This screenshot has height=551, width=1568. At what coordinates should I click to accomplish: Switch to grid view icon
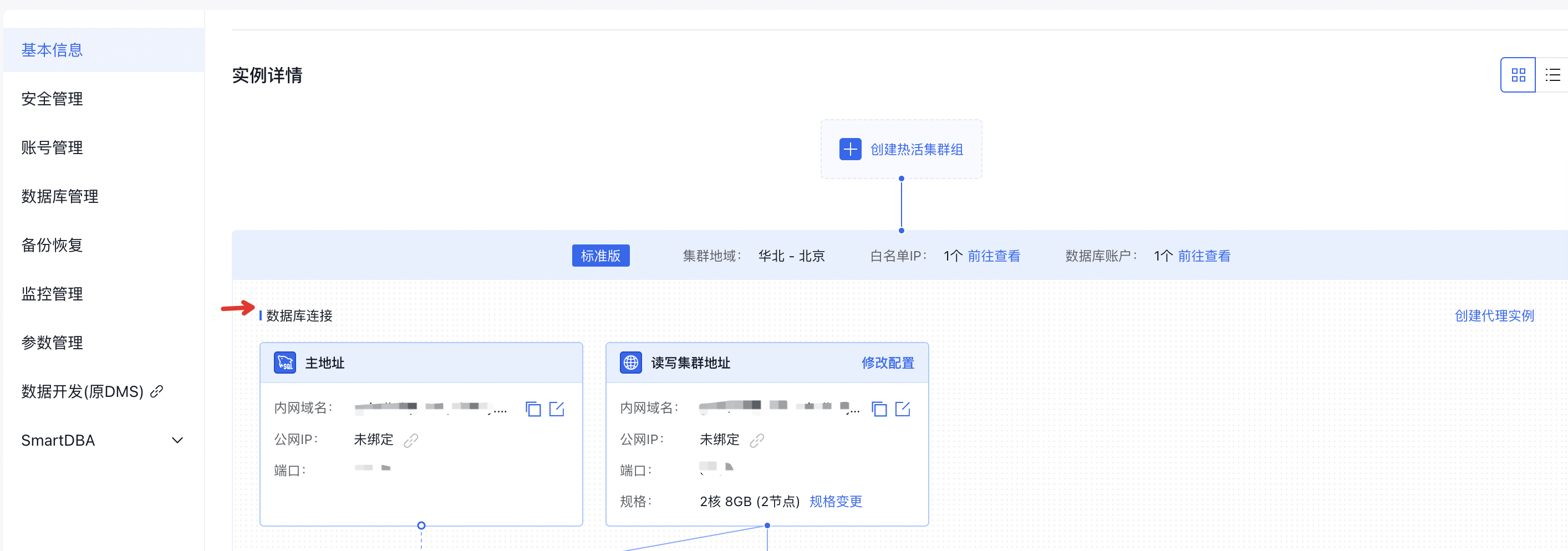pos(1518,75)
